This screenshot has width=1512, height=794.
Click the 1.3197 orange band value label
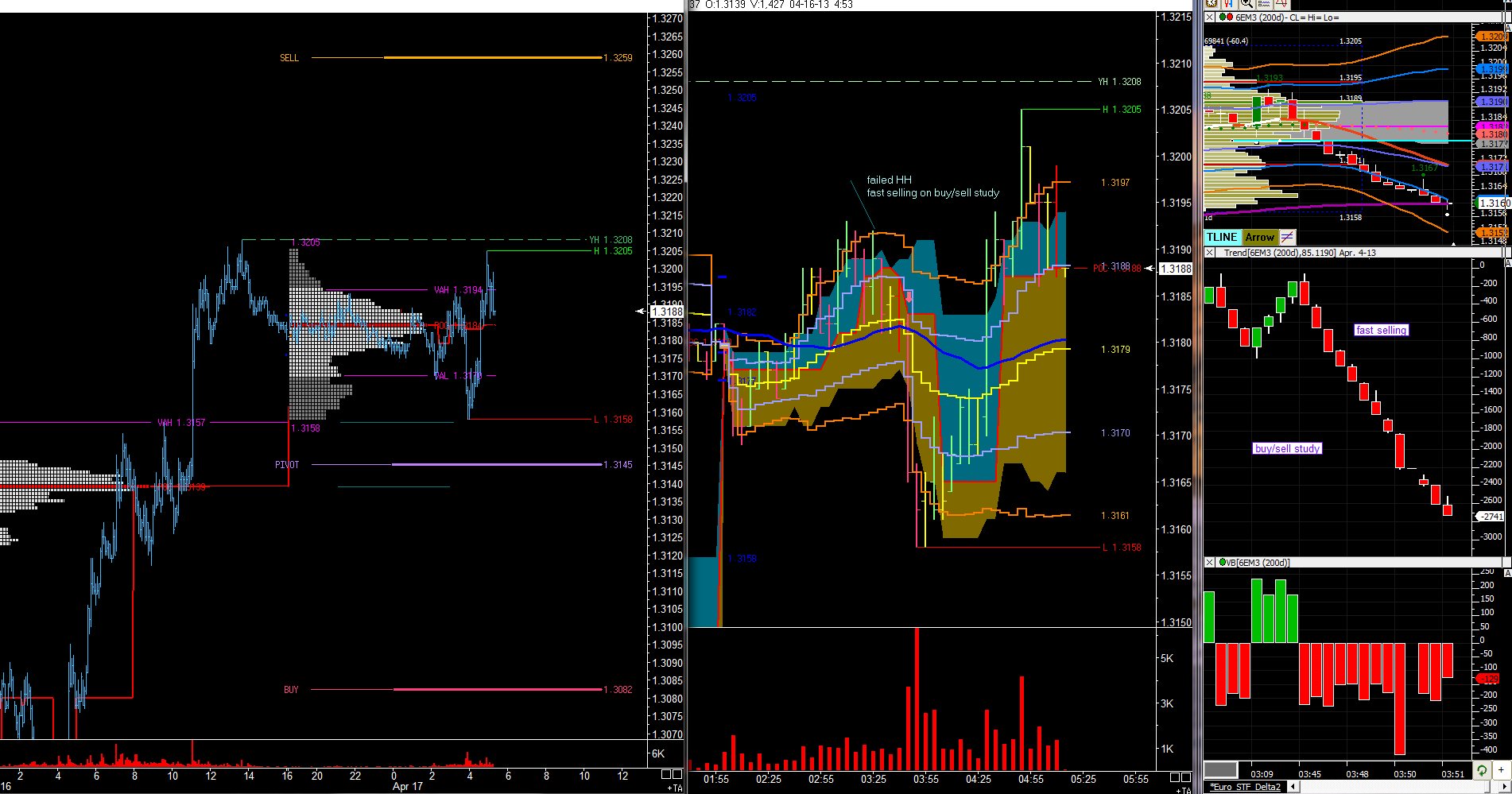(1115, 183)
